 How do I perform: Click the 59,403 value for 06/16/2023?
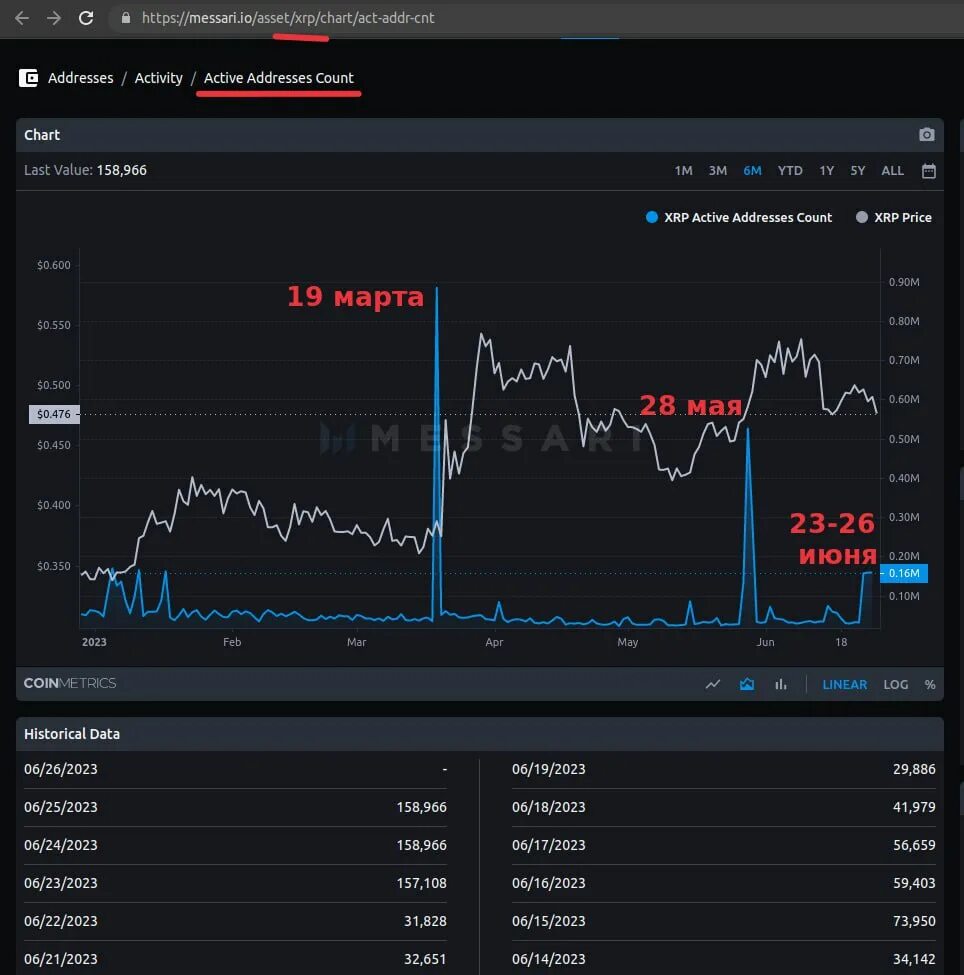point(914,883)
